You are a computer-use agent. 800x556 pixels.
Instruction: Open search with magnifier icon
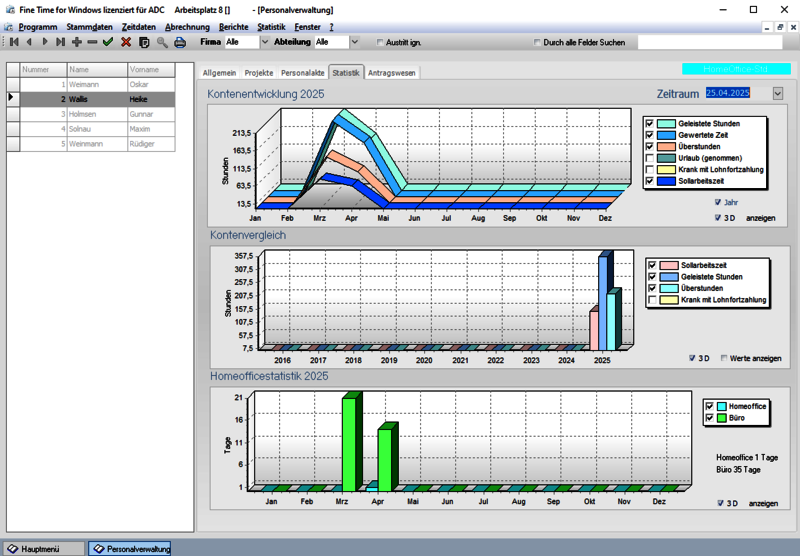[x=162, y=42]
